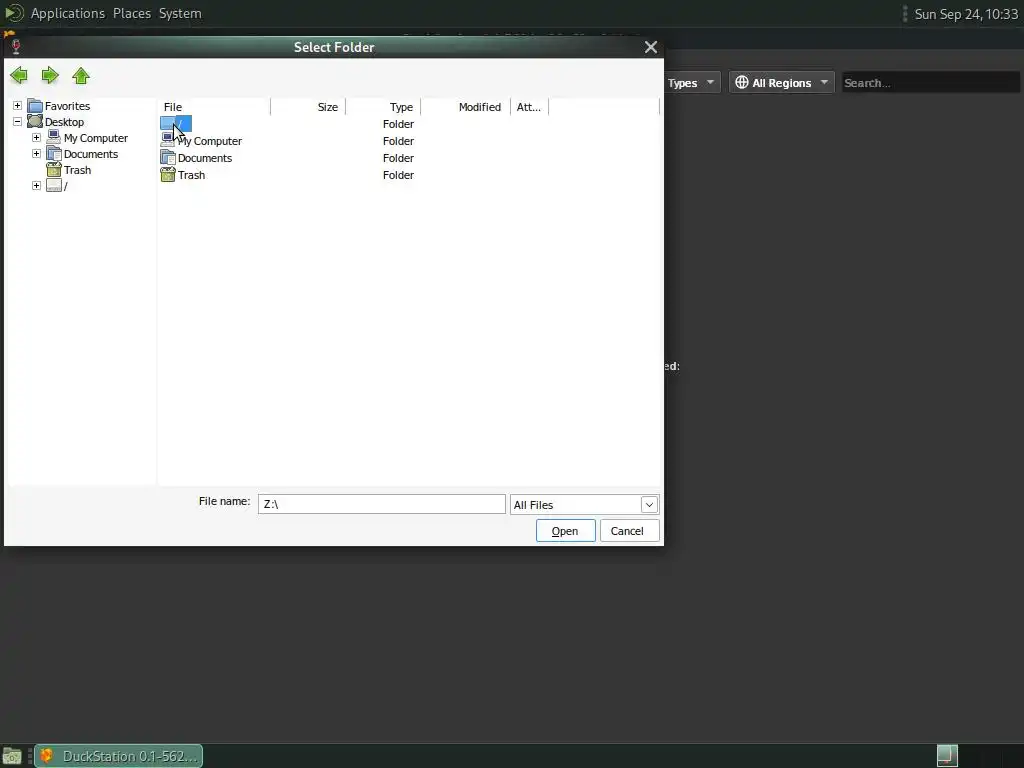Go back with the green left arrow
Image resolution: width=1024 pixels, height=768 pixels.
(19, 76)
